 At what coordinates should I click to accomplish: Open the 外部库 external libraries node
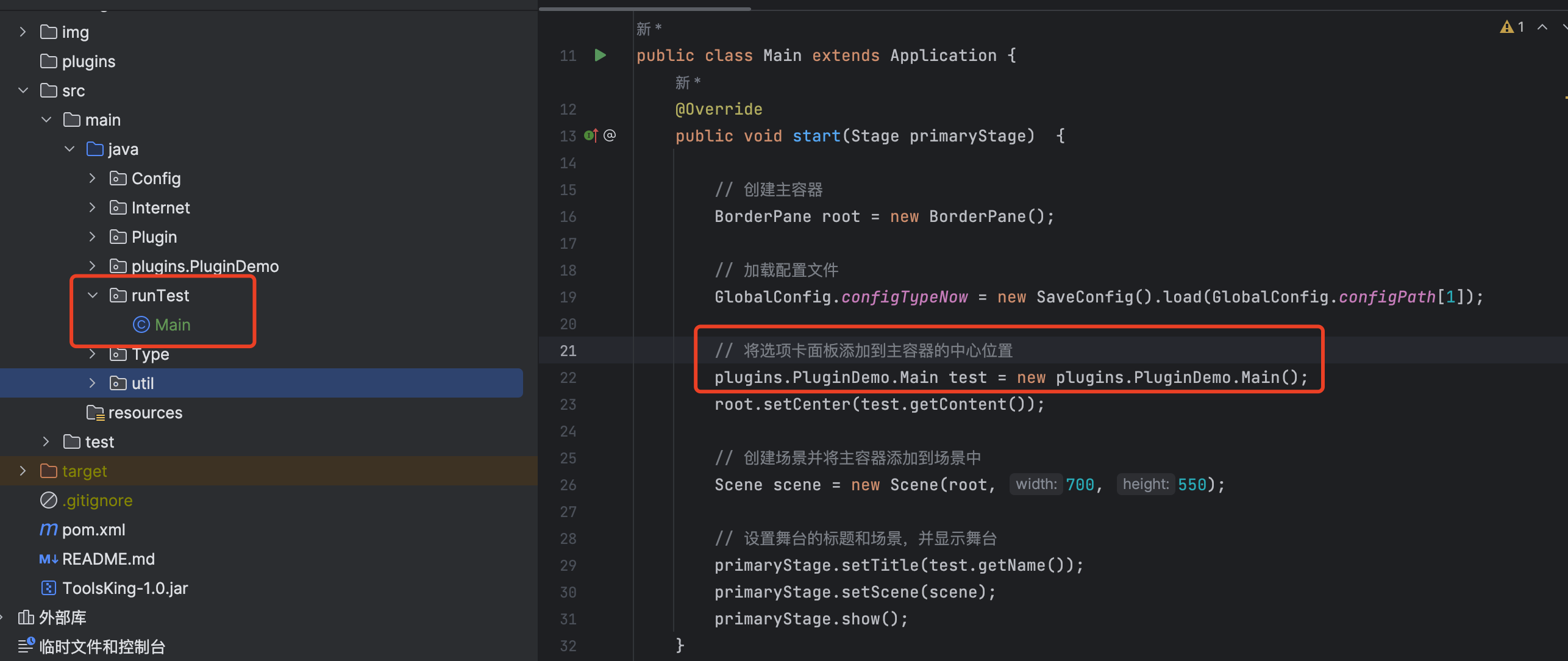click(62, 617)
